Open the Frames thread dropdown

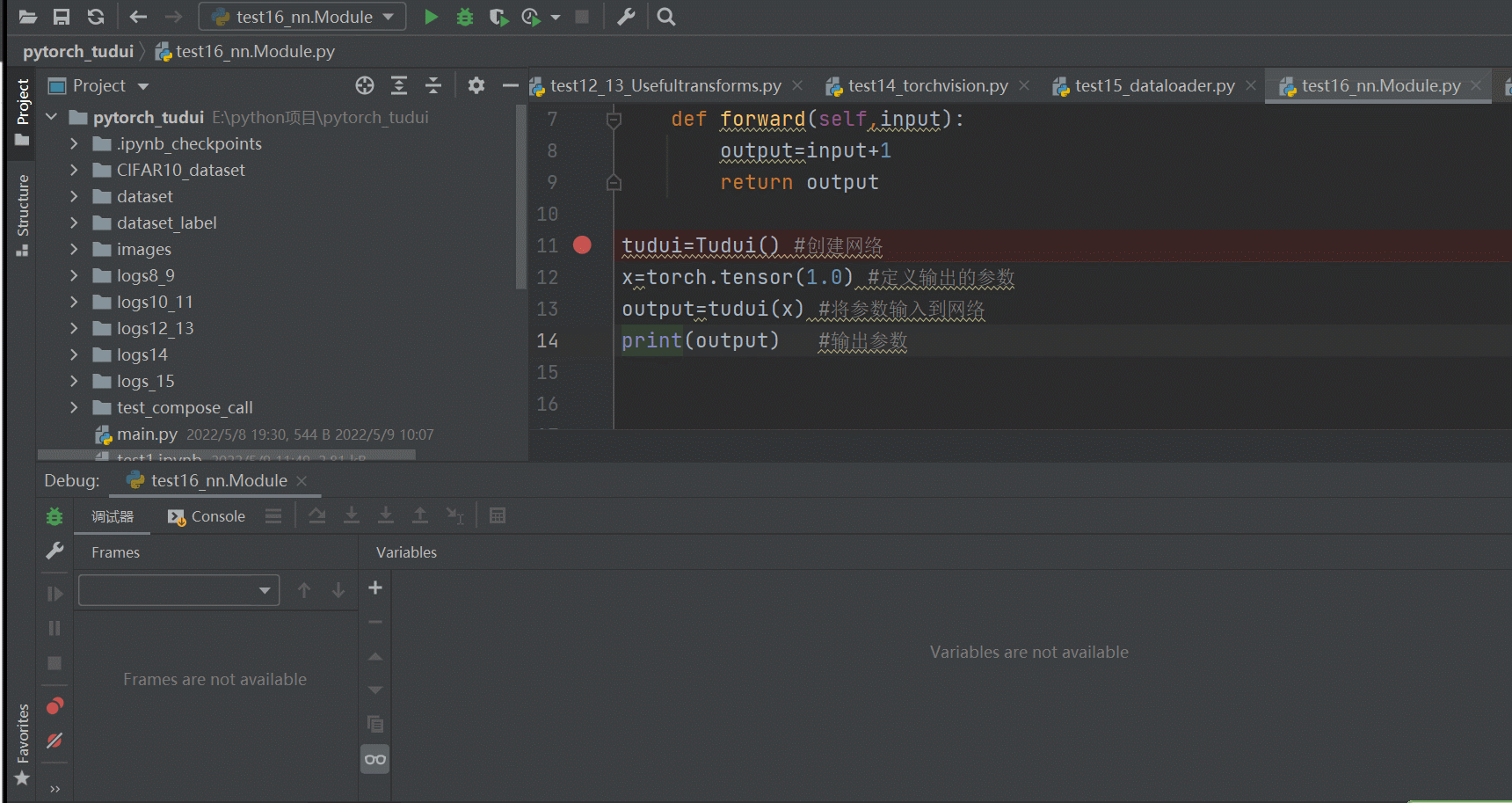coord(179,590)
